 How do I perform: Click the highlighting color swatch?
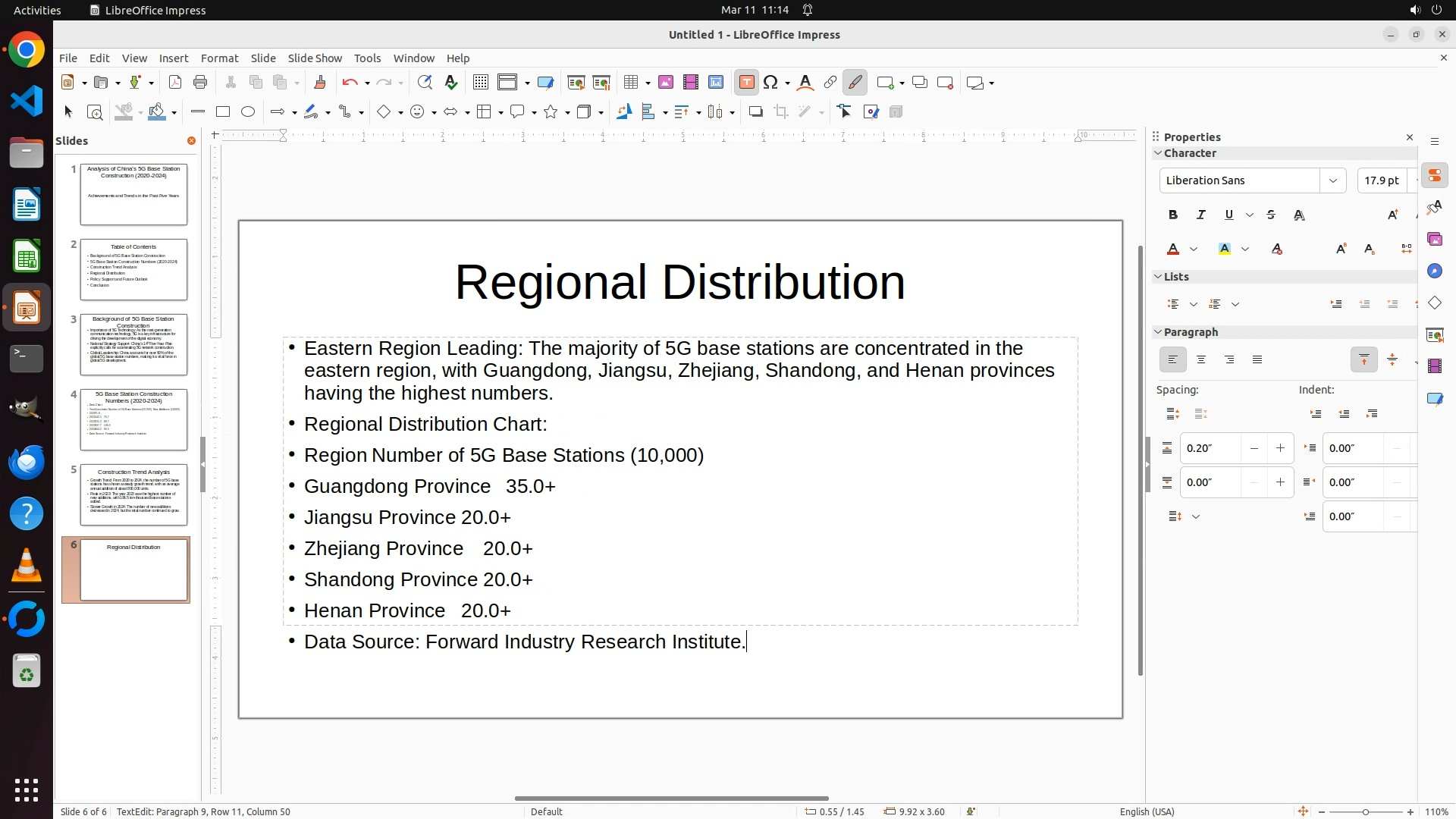click(x=1225, y=249)
